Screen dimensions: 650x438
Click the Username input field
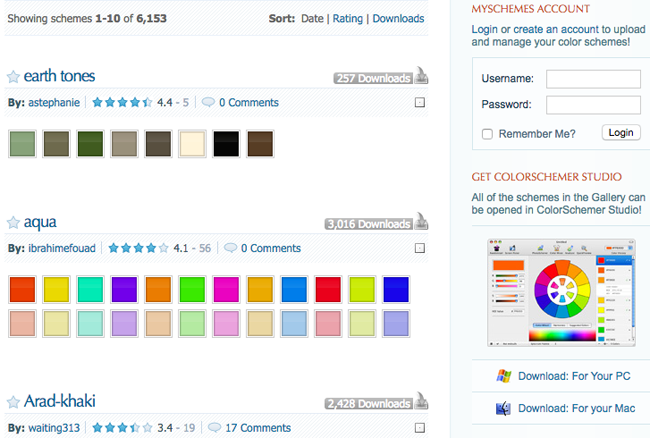[x=593, y=79]
